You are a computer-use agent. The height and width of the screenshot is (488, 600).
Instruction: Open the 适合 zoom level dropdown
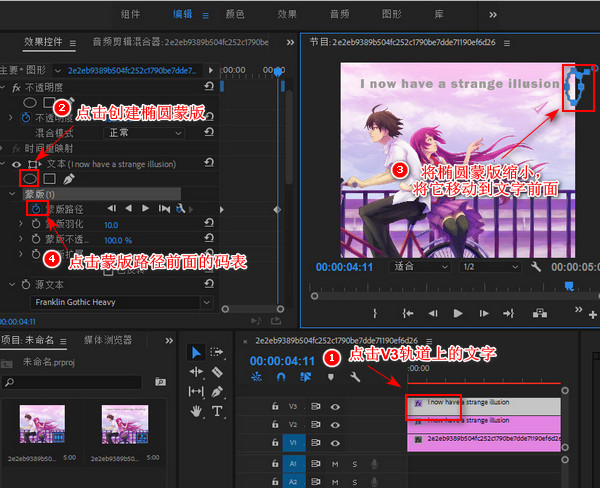coord(419,267)
